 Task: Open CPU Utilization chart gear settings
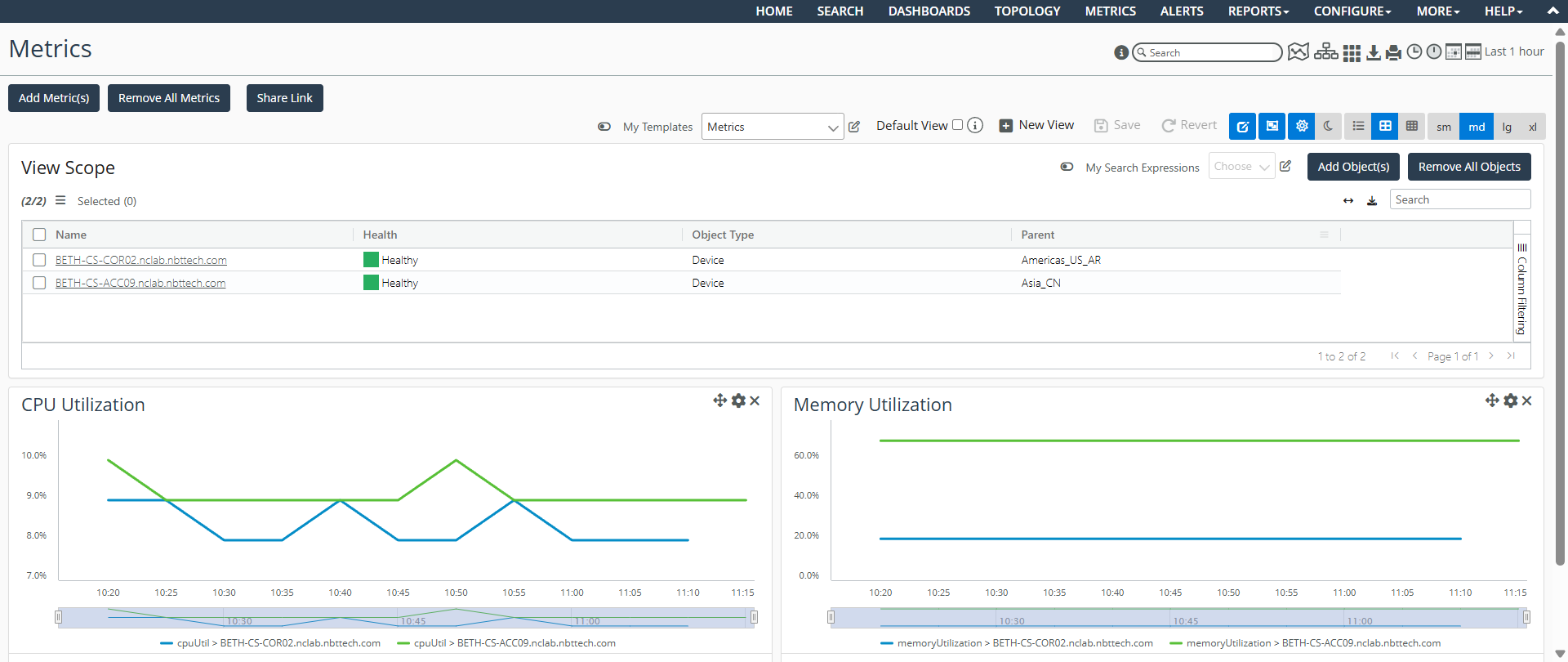[x=738, y=400]
